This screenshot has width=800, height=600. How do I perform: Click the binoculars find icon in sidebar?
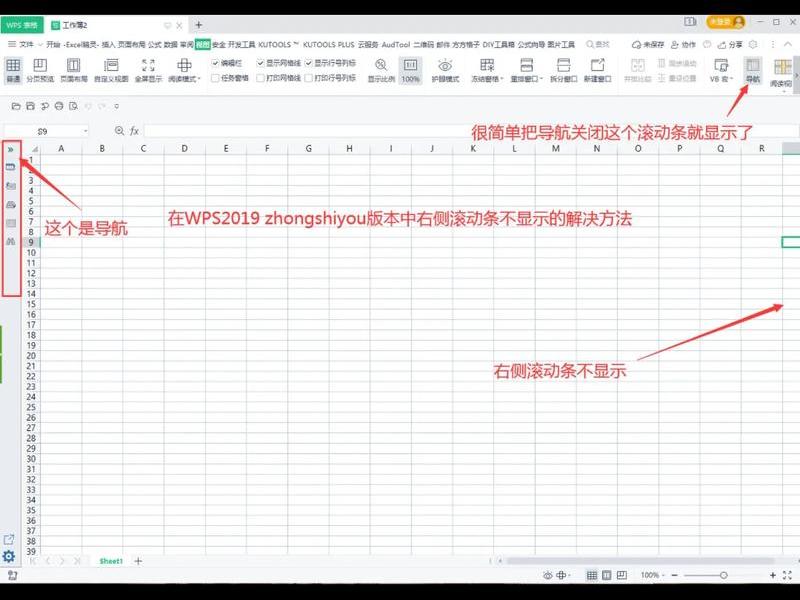[11, 241]
